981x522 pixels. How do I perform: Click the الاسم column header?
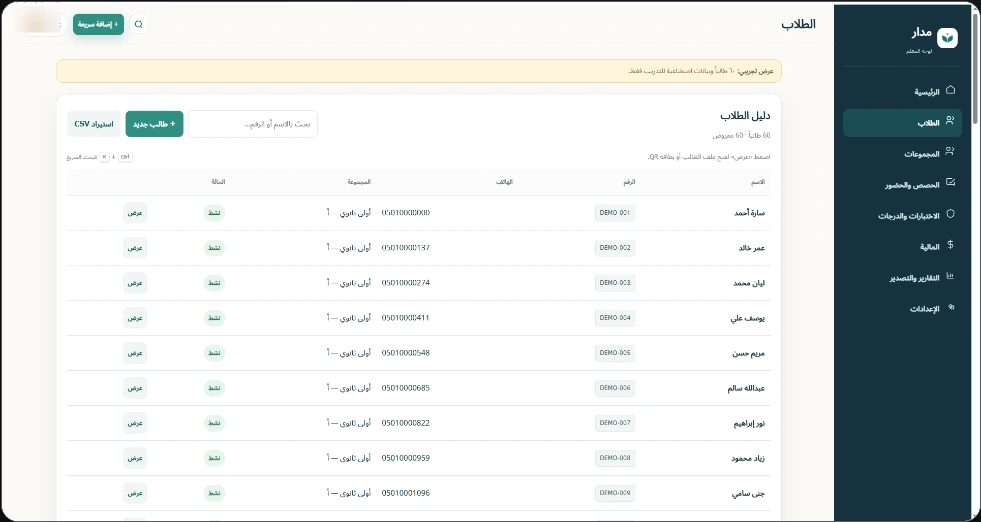tap(758, 182)
